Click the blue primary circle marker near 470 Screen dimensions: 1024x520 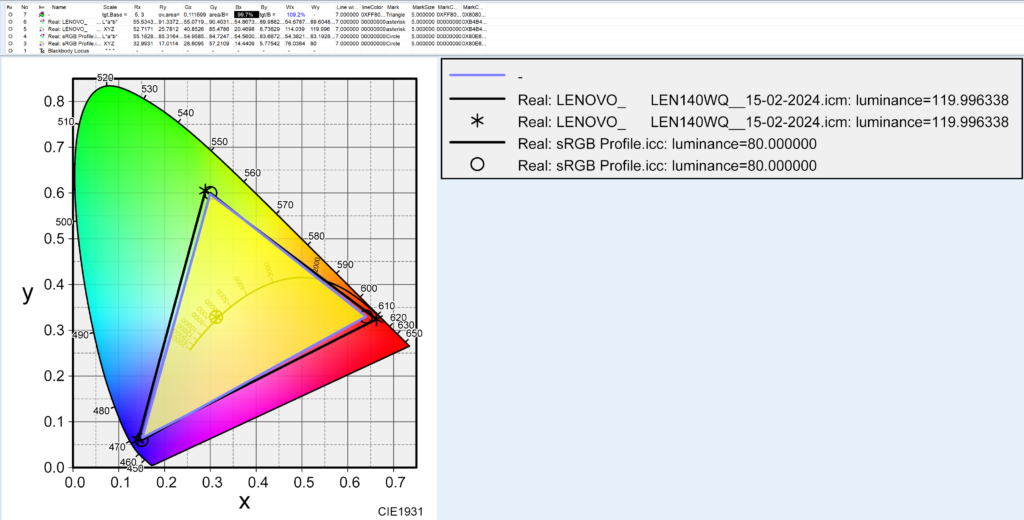click(x=142, y=441)
